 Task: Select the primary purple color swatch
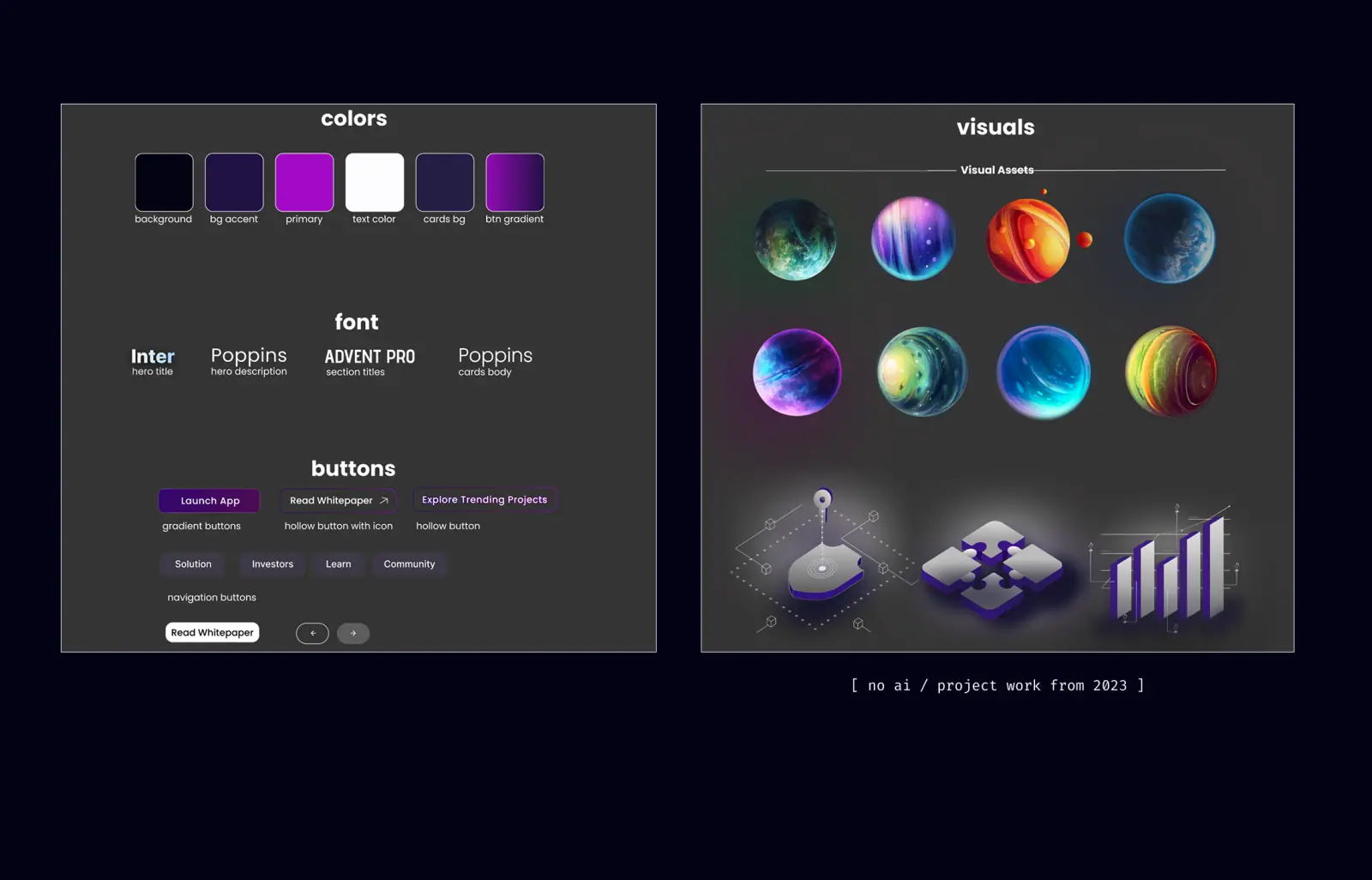(304, 182)
